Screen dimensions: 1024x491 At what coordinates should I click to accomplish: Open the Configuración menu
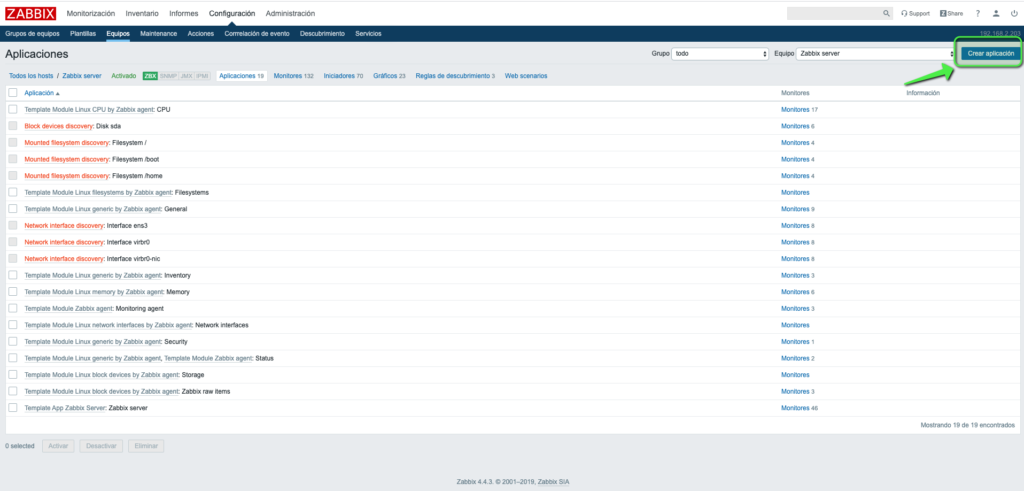(x=232, y=13)
